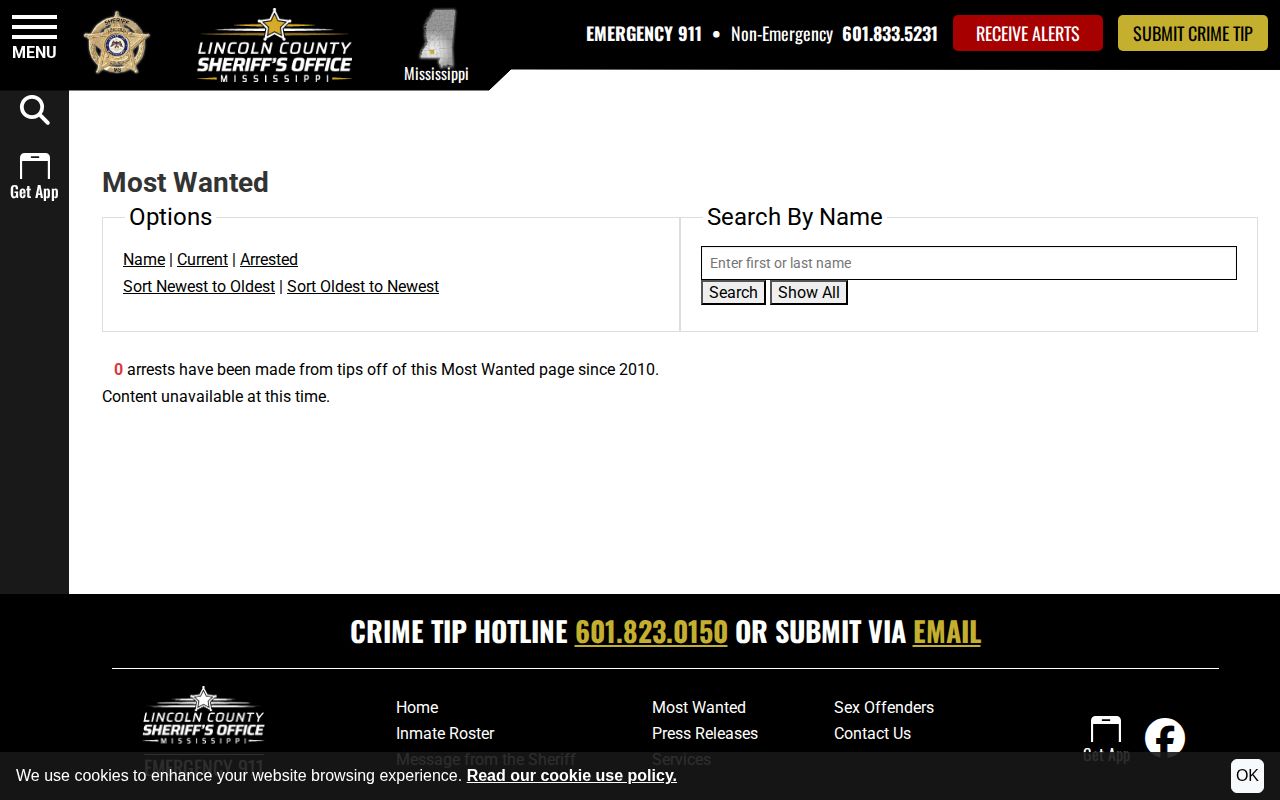The height and width of the screenshot is (800, 1280).
Task: Sort Oldest to Newest
Action: pos(363,286)
